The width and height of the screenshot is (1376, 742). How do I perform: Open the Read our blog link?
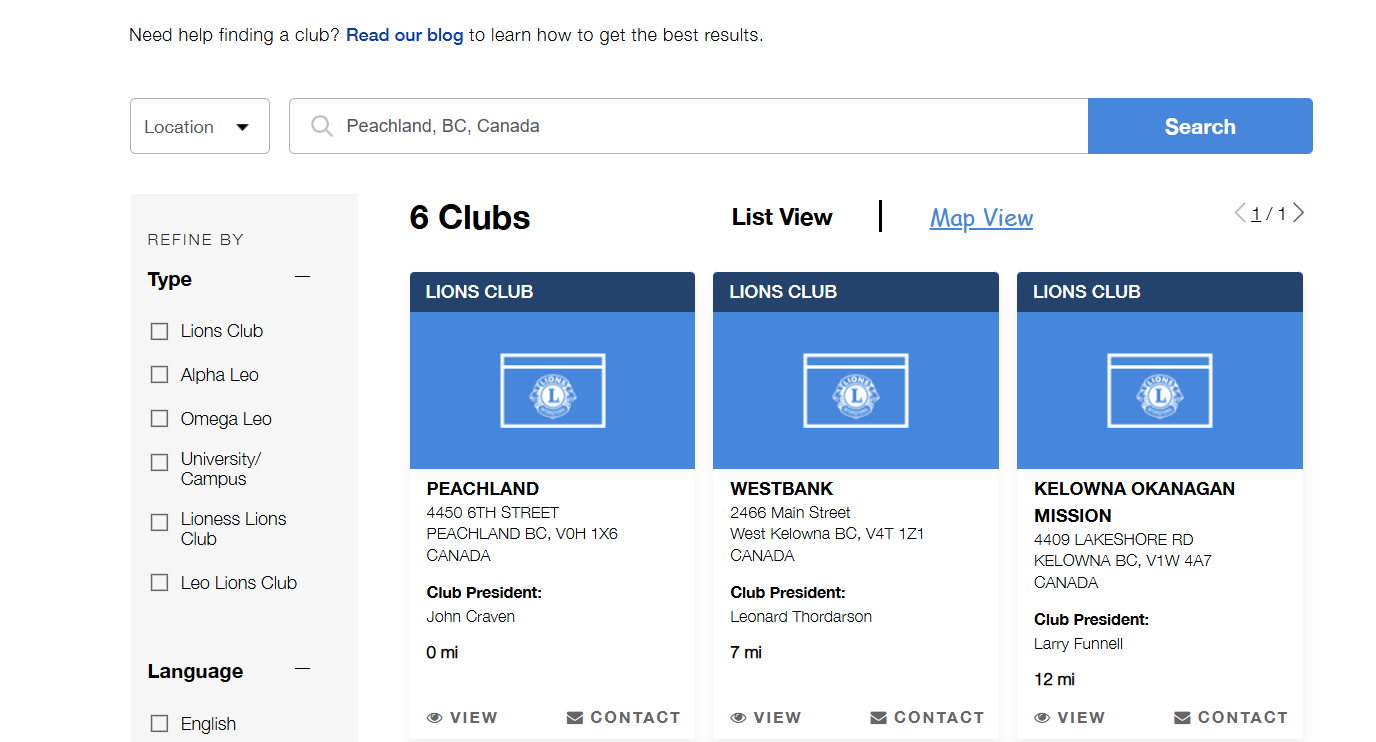[404, 35]
